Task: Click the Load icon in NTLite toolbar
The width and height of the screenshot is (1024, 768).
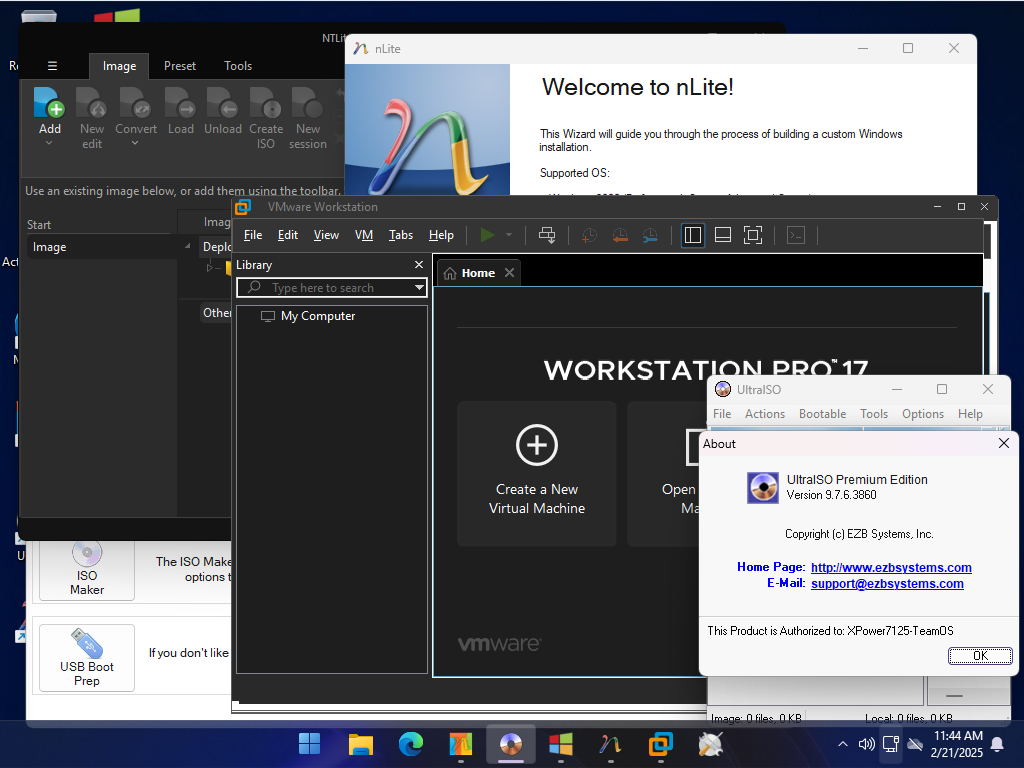Action: click(x=180, y=103)
